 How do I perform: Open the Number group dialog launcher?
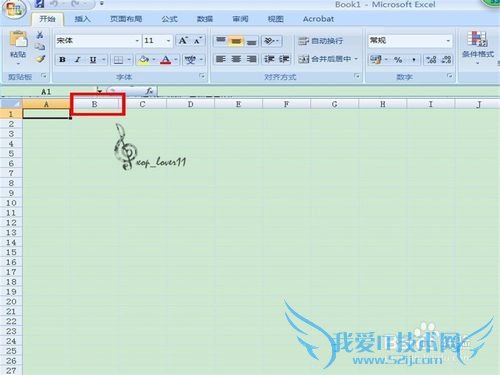pos(450,76)
